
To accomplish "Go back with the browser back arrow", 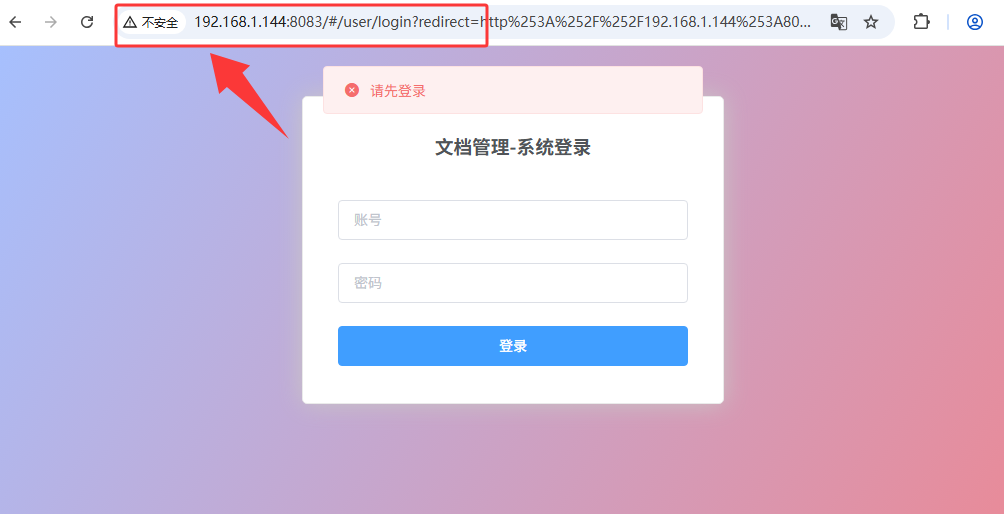I will pyautogui.click(x=15, y=22).
